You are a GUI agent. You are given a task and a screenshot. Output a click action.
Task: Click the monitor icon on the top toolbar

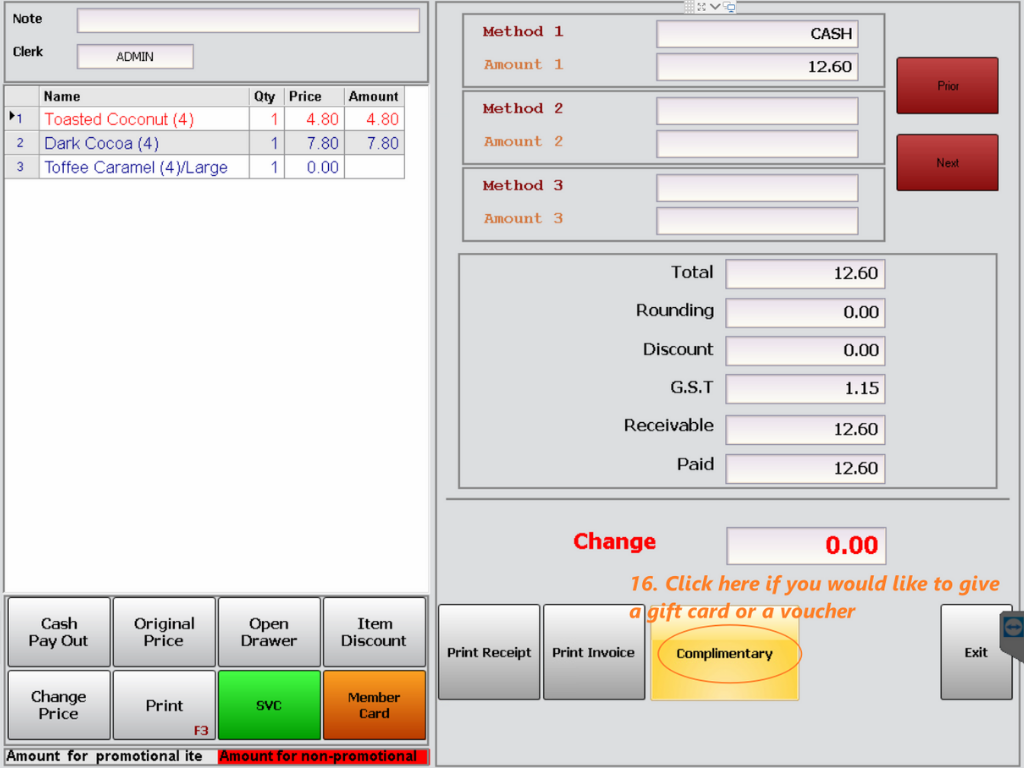[x=729, y=7]
